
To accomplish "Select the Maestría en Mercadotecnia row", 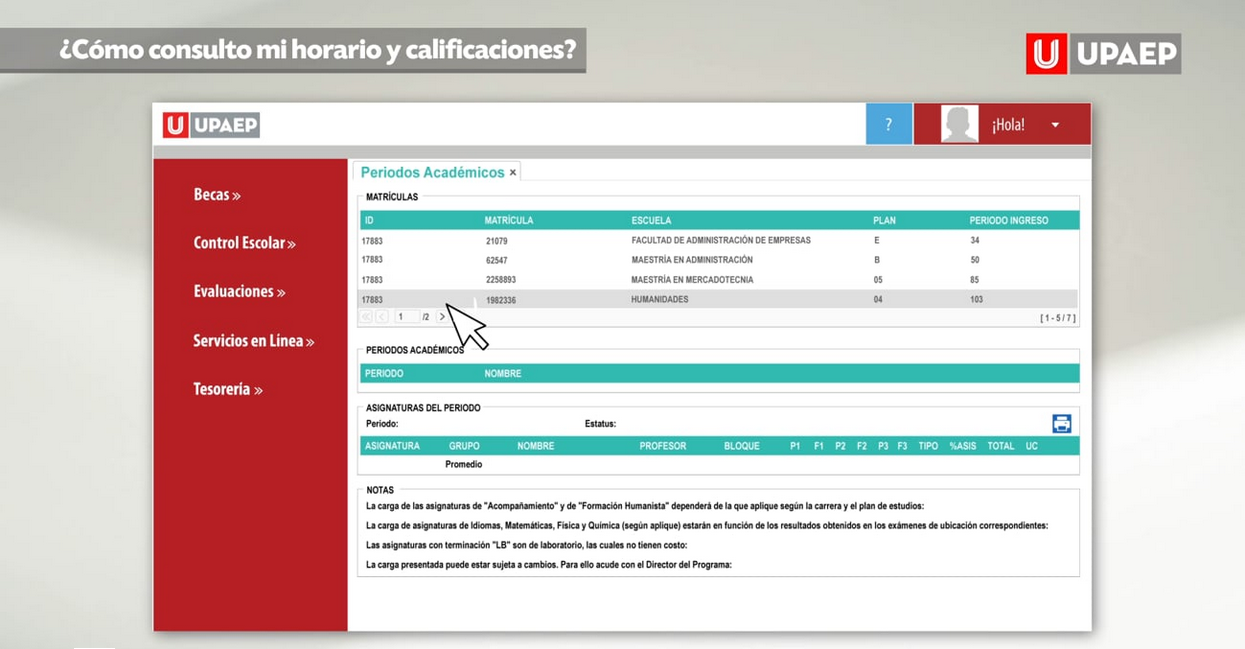I will click(x=692, y=280).
